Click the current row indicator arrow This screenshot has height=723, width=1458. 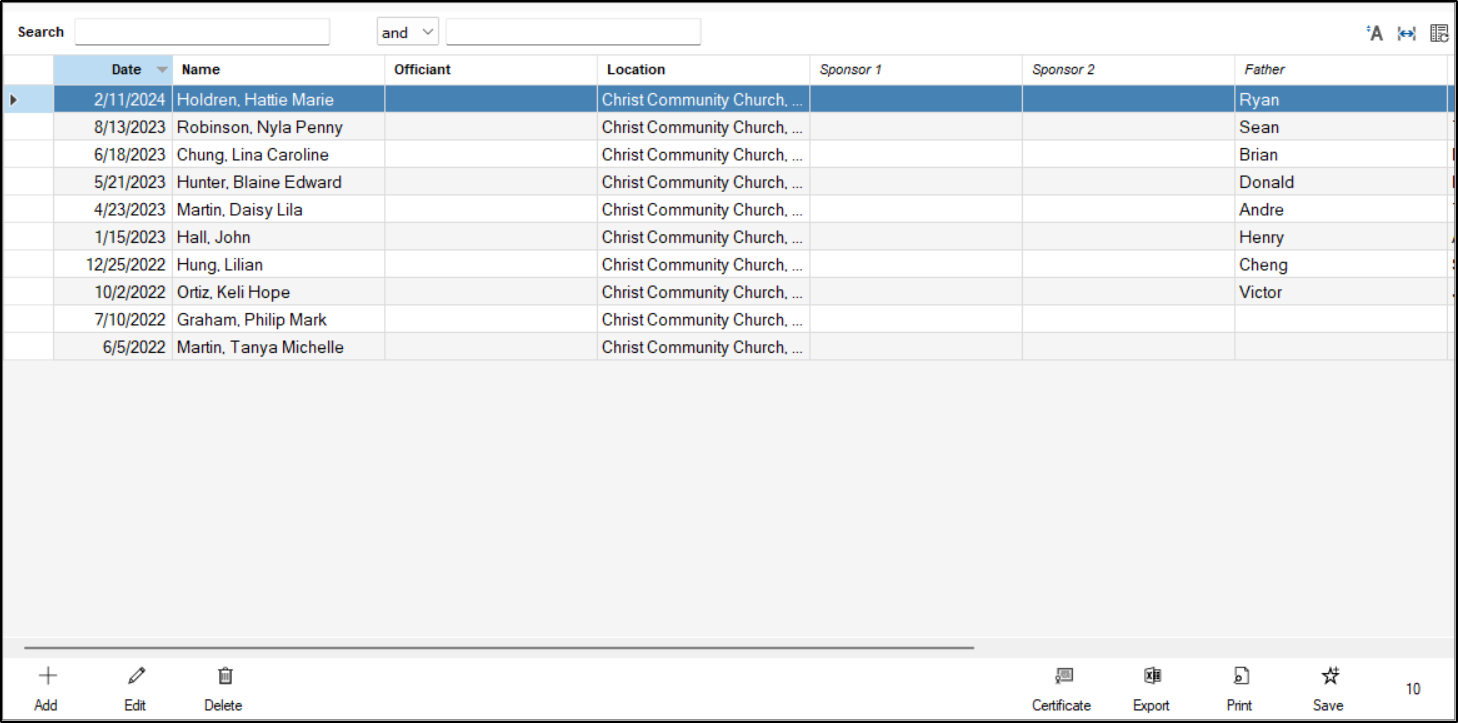tap(13, 100)
